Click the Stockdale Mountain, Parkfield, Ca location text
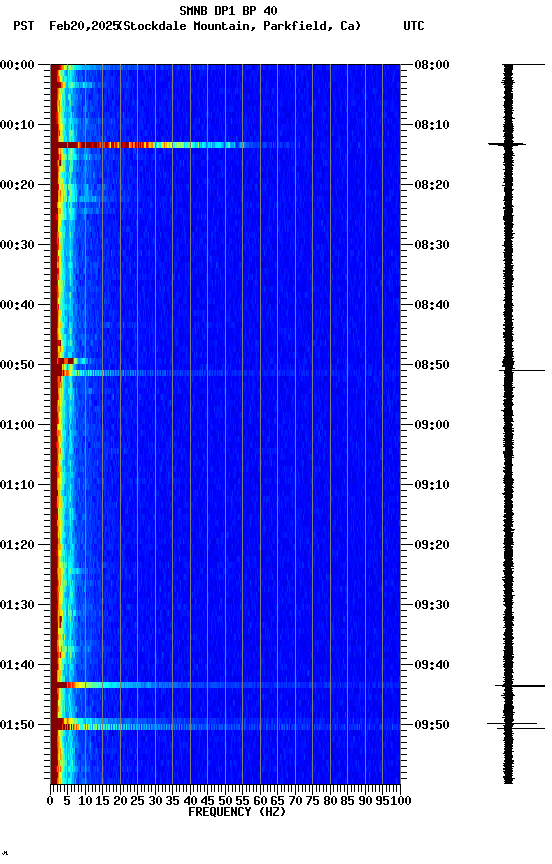Screen dimensions: 552x864 pyautogui.click(x=240, y=26)
